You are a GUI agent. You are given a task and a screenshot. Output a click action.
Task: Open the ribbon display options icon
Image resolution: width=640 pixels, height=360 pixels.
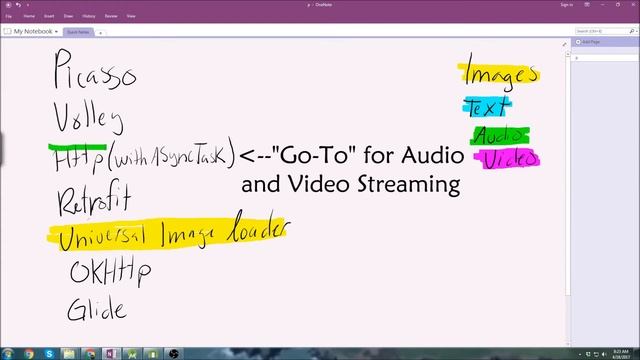click(x=587, y=5)
